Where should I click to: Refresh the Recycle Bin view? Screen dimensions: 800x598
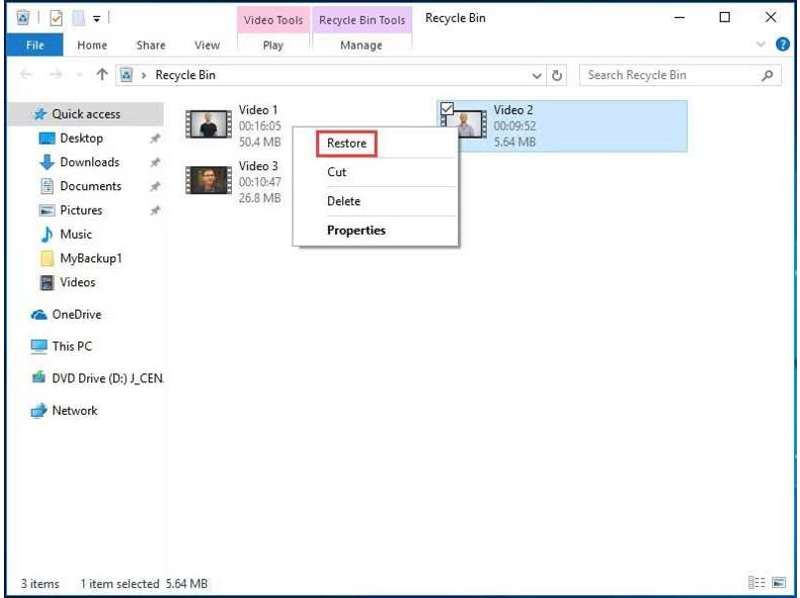pos(557,75)
